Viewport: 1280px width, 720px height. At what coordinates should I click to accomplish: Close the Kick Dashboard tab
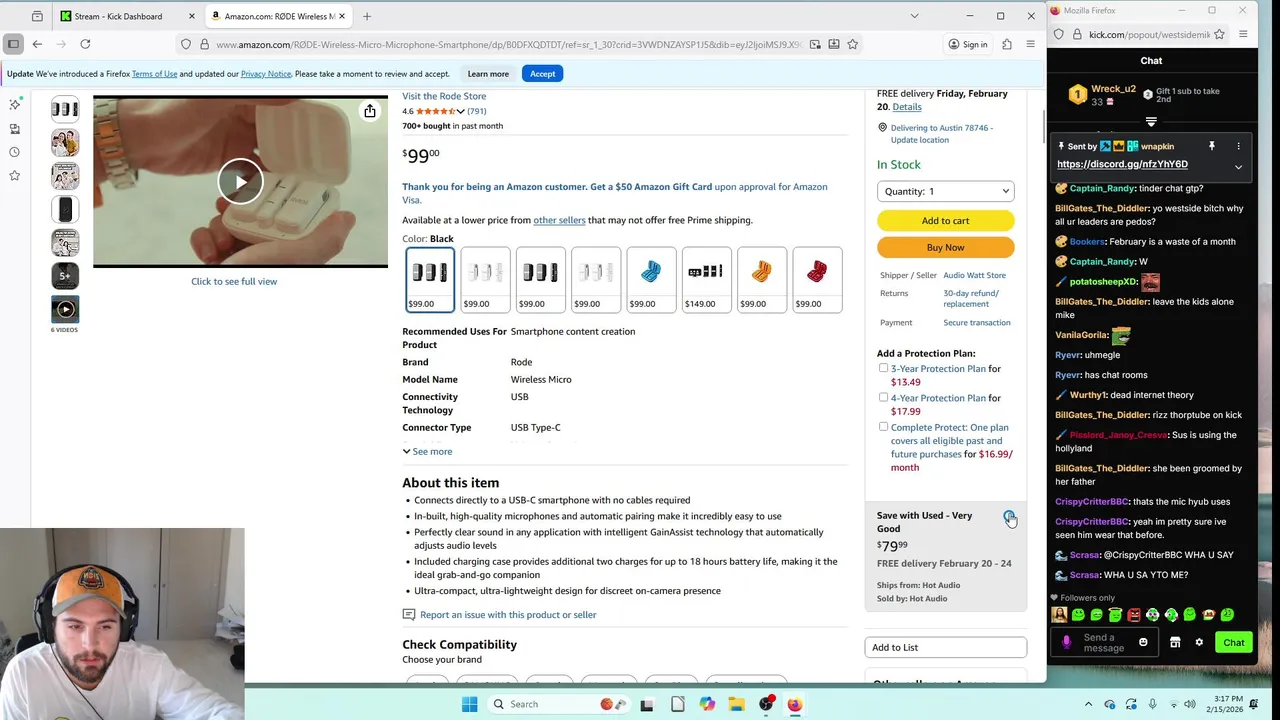point(192,16)
